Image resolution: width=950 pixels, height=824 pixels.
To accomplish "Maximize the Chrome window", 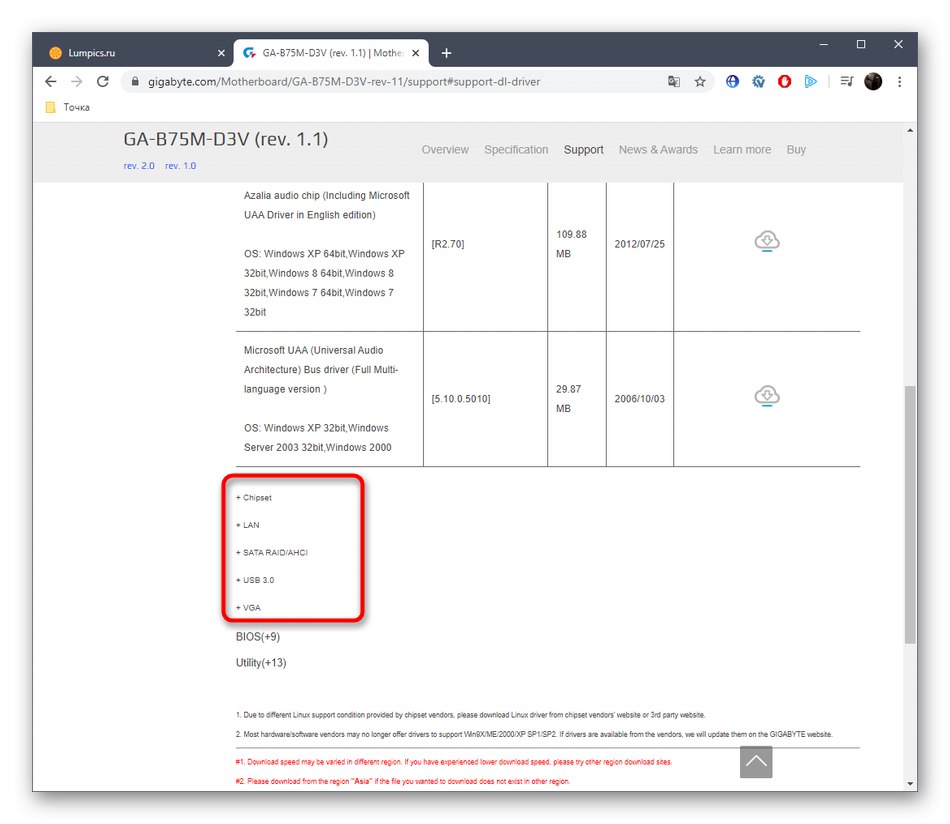I will (860, 44).
